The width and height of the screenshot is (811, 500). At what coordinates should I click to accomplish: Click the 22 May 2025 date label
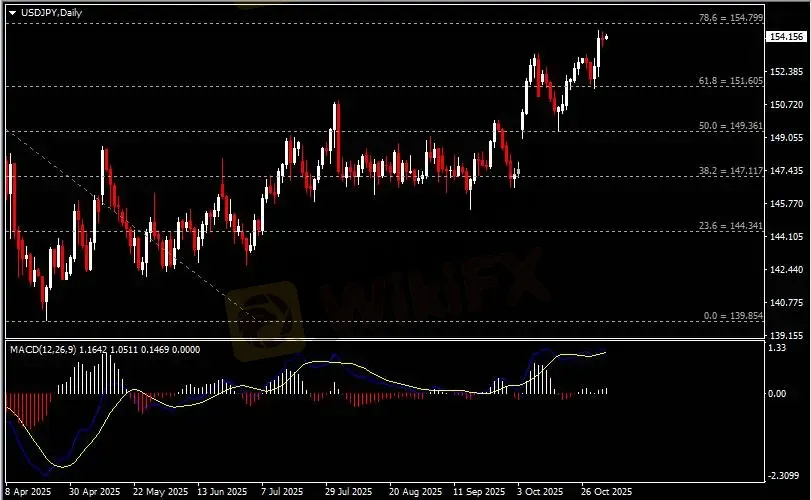160,492
